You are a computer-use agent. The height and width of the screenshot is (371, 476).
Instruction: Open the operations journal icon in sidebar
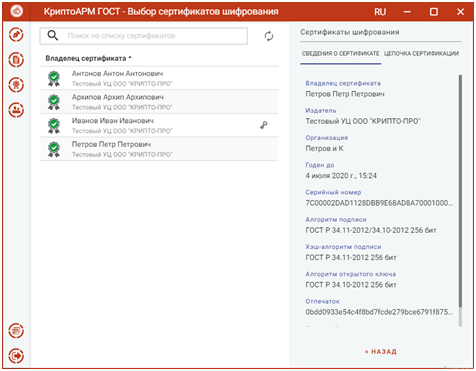tap(16, 331)
